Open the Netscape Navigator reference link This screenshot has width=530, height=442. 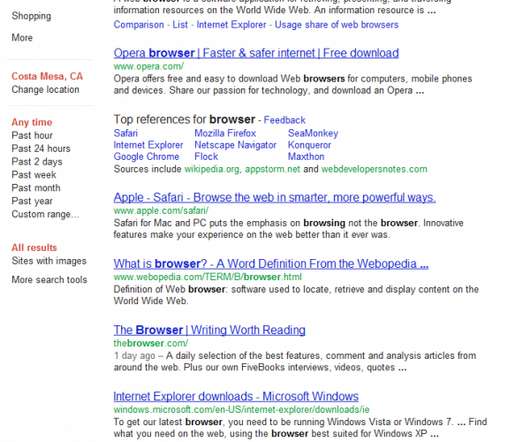(x=235, y=145)
